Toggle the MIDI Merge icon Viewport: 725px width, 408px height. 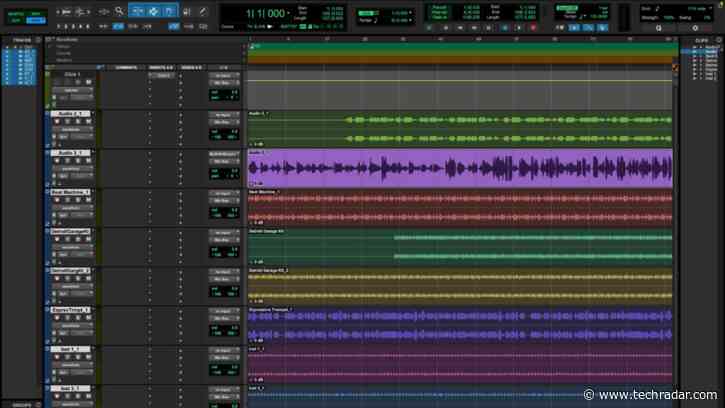tap(588, 28)
